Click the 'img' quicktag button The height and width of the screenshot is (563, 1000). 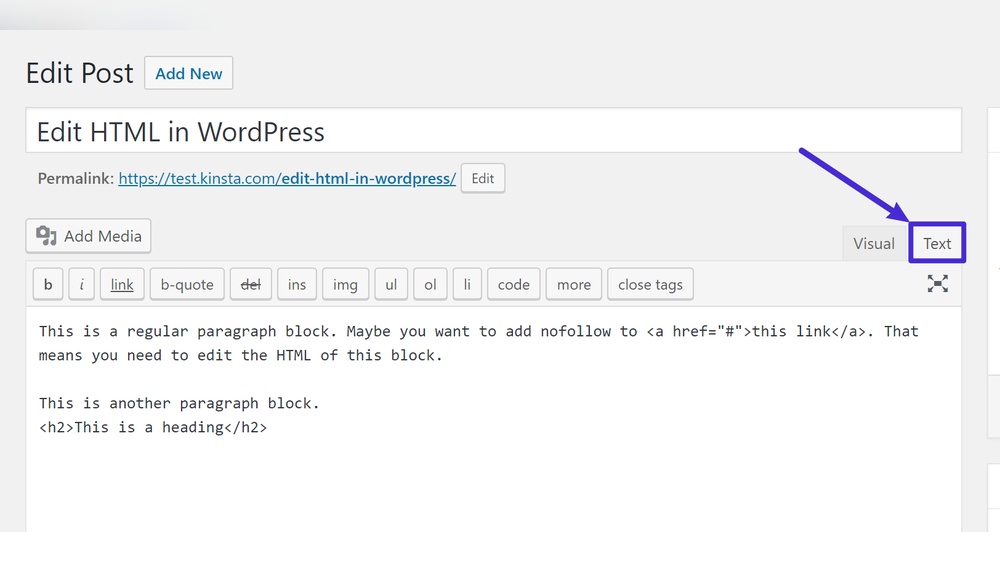[345, 284]
